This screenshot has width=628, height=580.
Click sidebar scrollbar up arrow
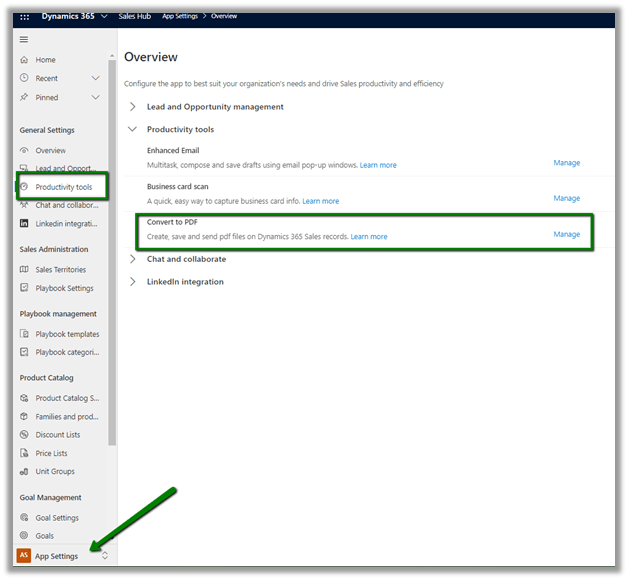pyautogui.click(x=112, y=56)
